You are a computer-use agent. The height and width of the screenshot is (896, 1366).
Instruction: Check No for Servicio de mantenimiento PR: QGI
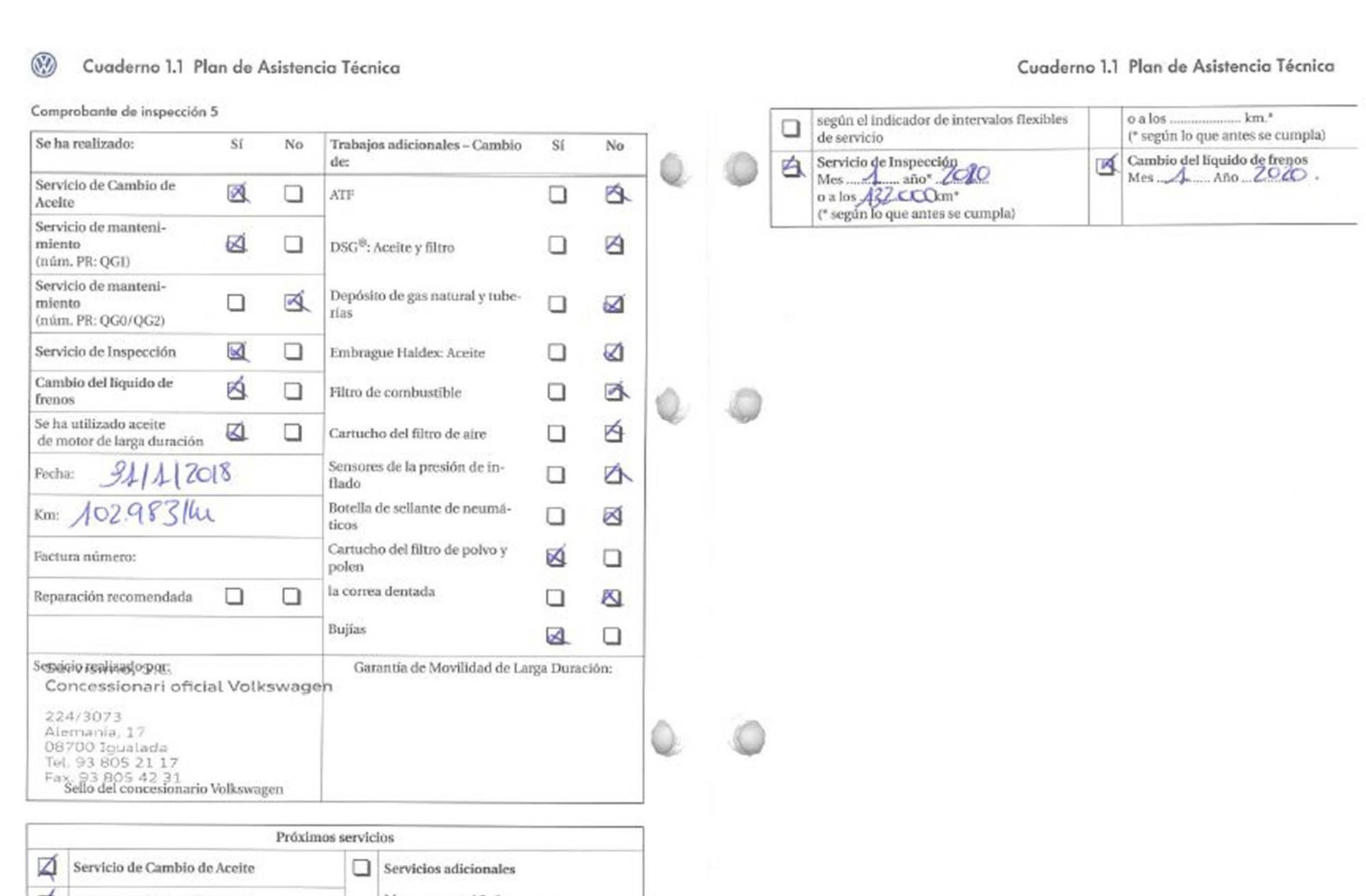click(x=293, y=244)
